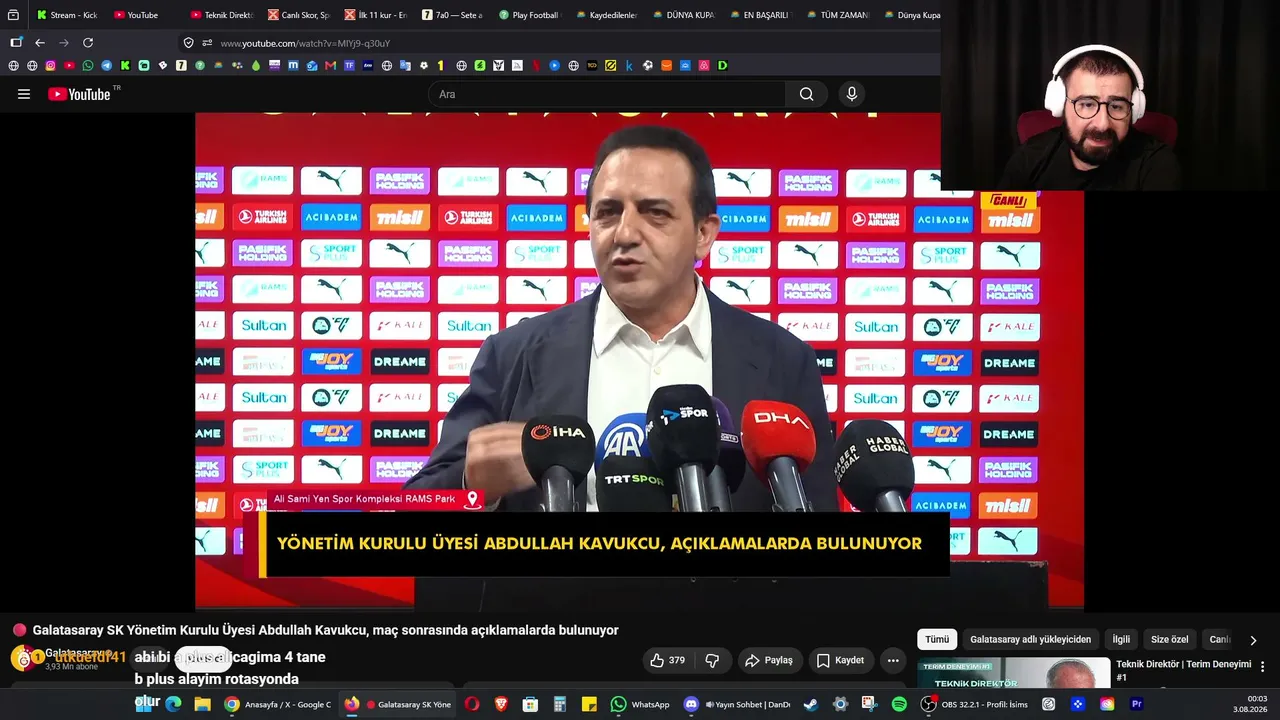This screenshot has width=1280, height=720.
Task: Open Microsoft Edge from the taskbar
Action: pyautogui.click(x=174, y=704)
